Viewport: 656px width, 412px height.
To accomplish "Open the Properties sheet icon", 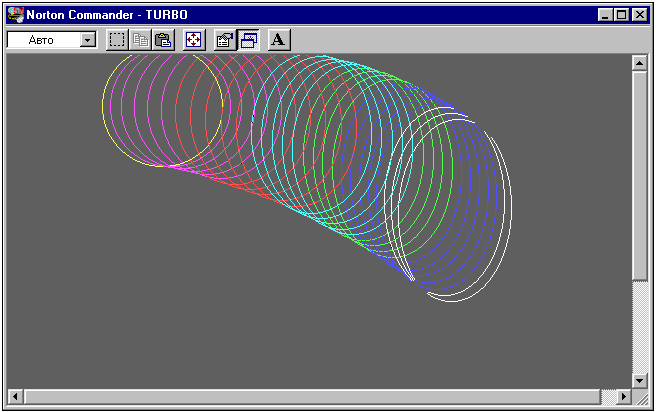I will pyautogui.click(x=225, y=40).
